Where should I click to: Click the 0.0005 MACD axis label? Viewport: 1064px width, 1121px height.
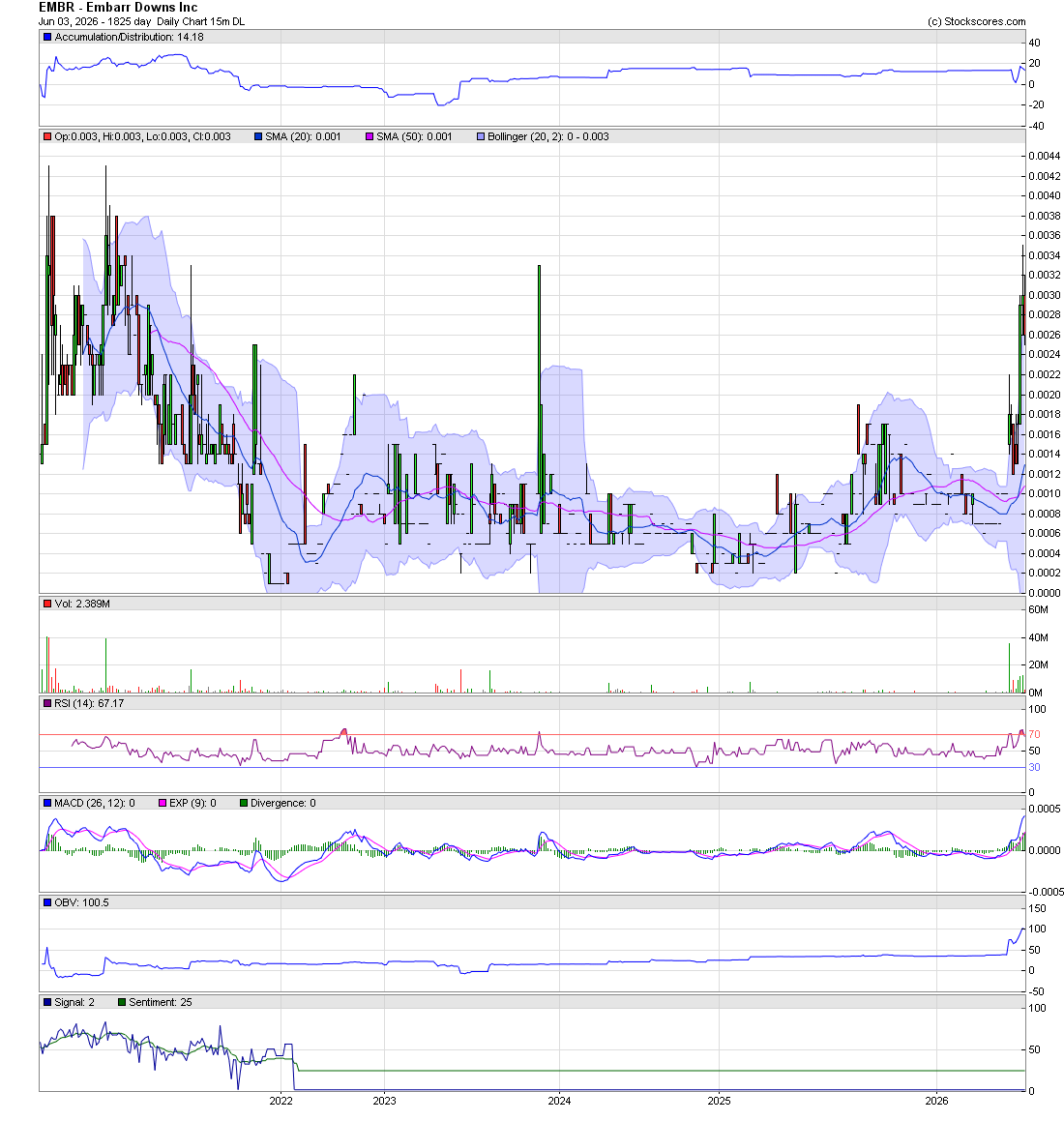pyautogui.click(x=1045, y=810)
